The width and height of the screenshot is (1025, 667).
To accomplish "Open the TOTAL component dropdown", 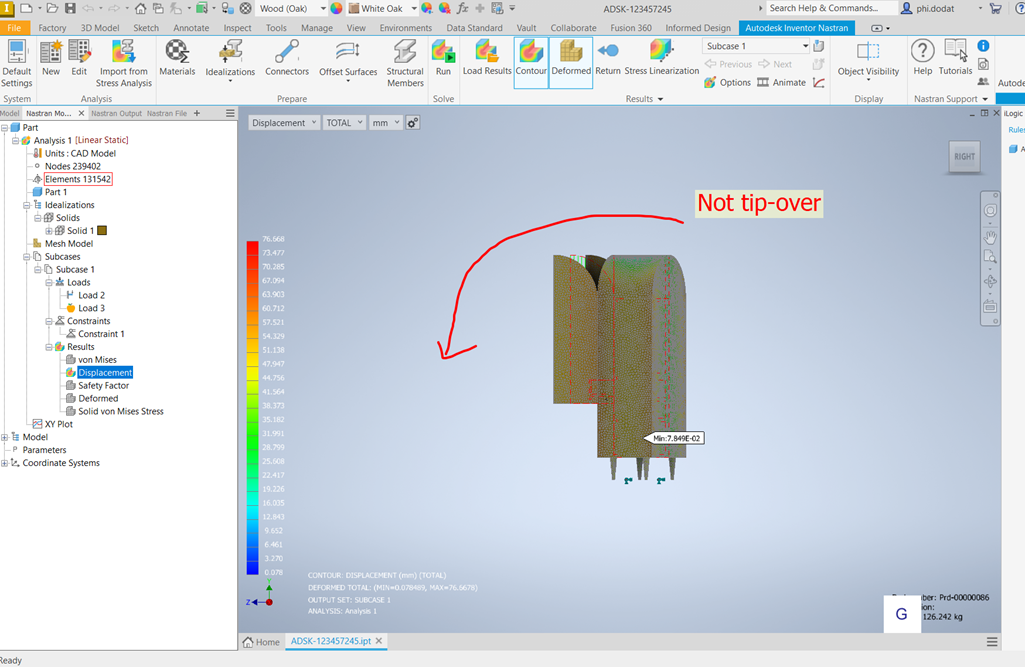I will [x=344, y=122].
